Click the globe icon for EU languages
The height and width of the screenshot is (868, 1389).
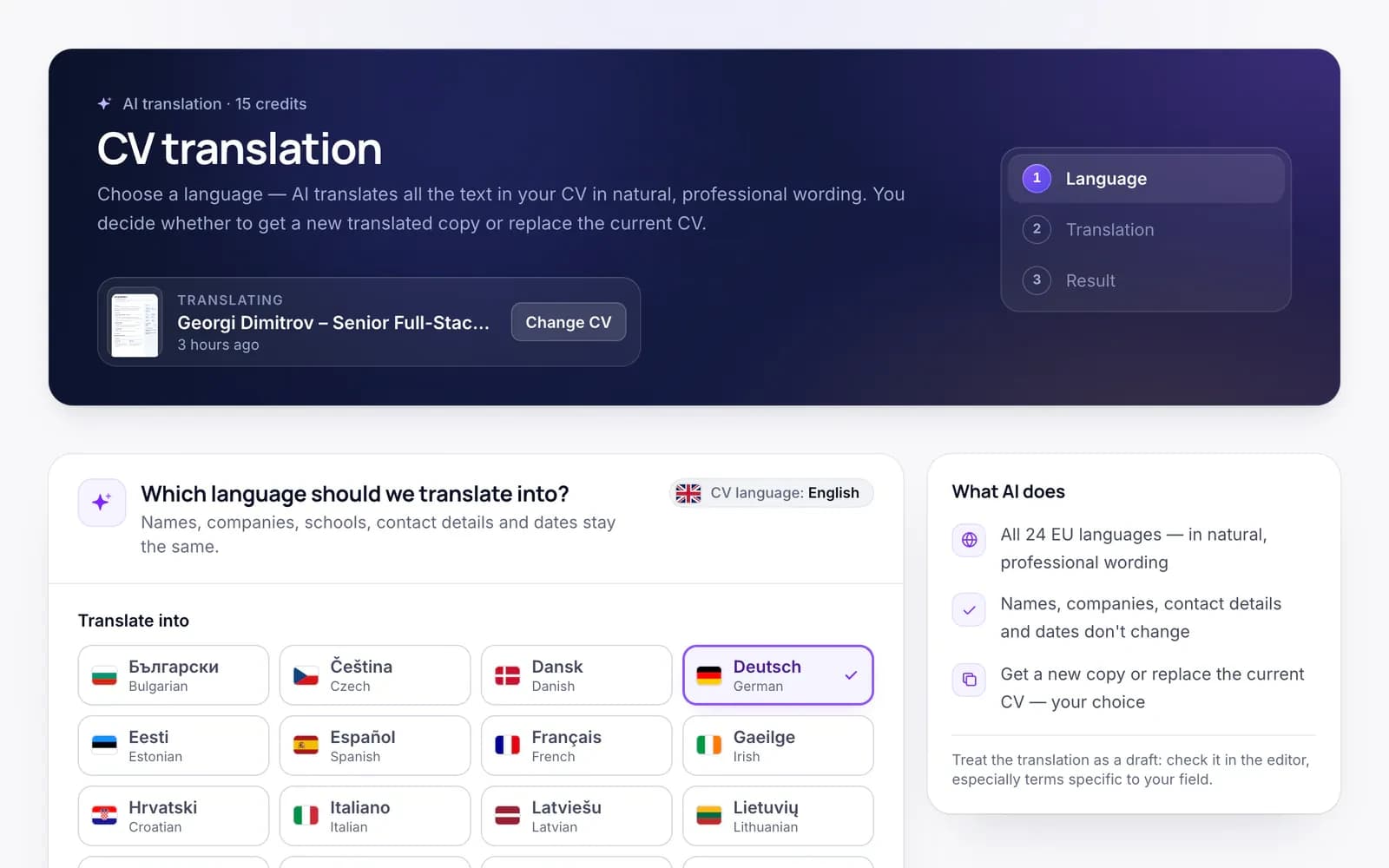(969, 540)
